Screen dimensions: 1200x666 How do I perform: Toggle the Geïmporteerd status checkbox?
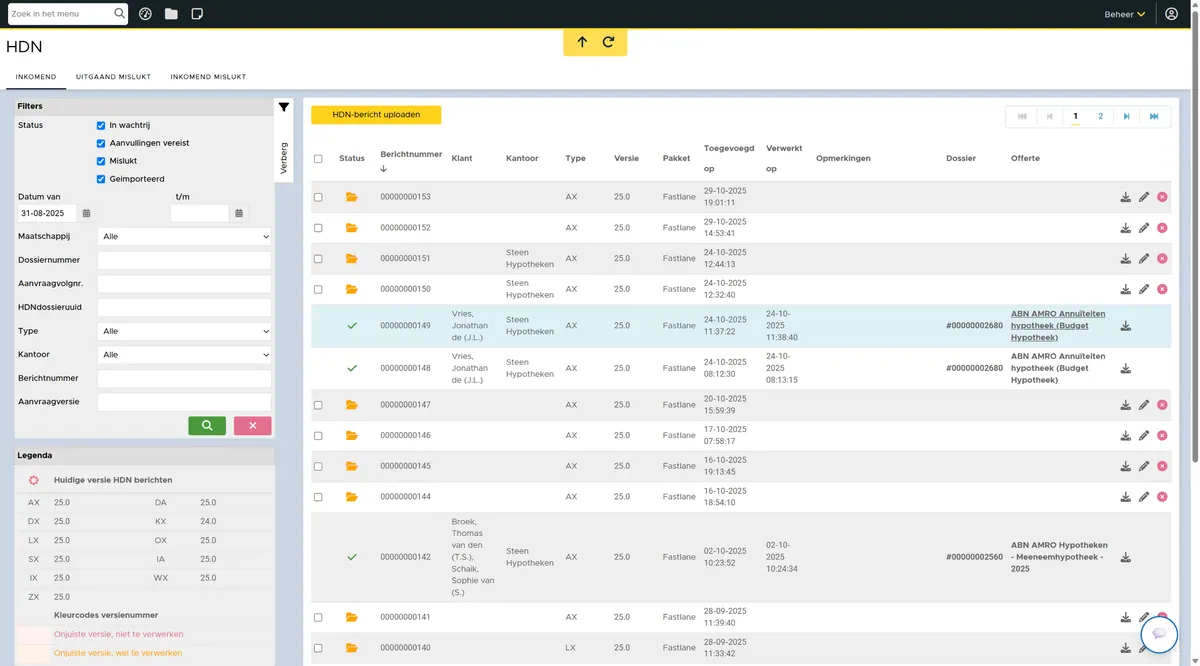(x=101, y=179)
